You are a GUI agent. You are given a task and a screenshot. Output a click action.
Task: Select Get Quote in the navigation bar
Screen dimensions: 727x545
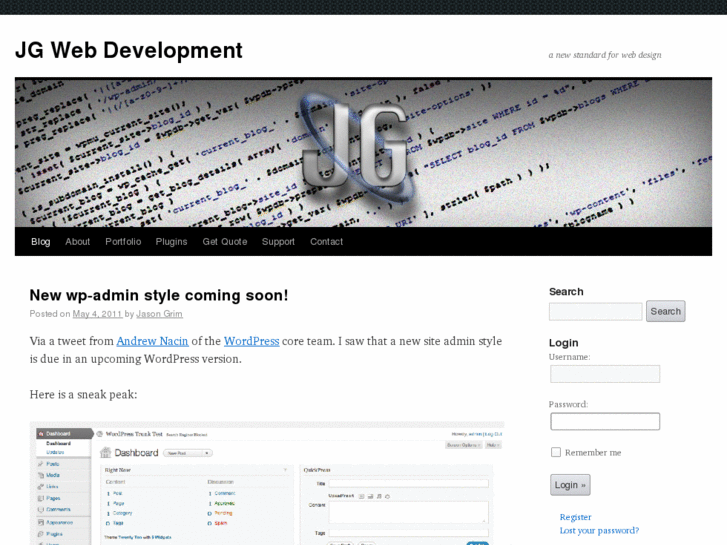224,242
